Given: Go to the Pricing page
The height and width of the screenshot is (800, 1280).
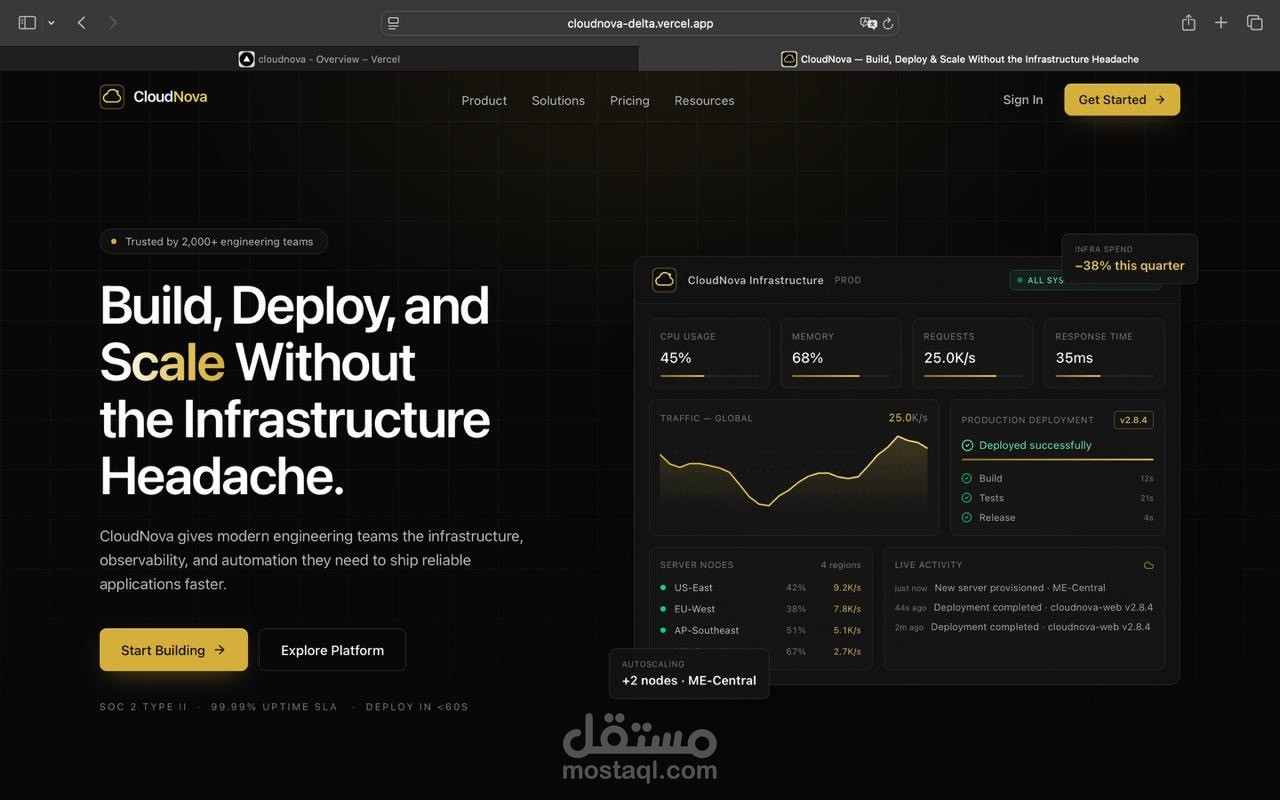Looking at the screenshot, I should (630, 100).
